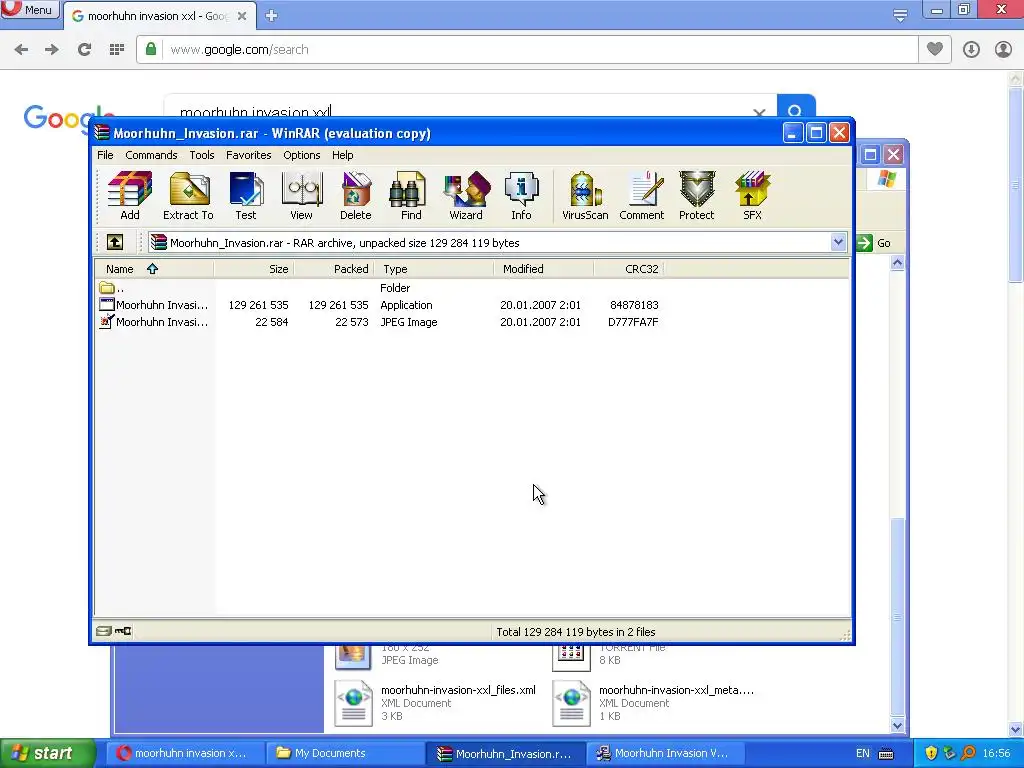The width and height of the screenshot is (1024, 768).
Task: Open Opera downloads icon
Action: (x=971, y=49)
